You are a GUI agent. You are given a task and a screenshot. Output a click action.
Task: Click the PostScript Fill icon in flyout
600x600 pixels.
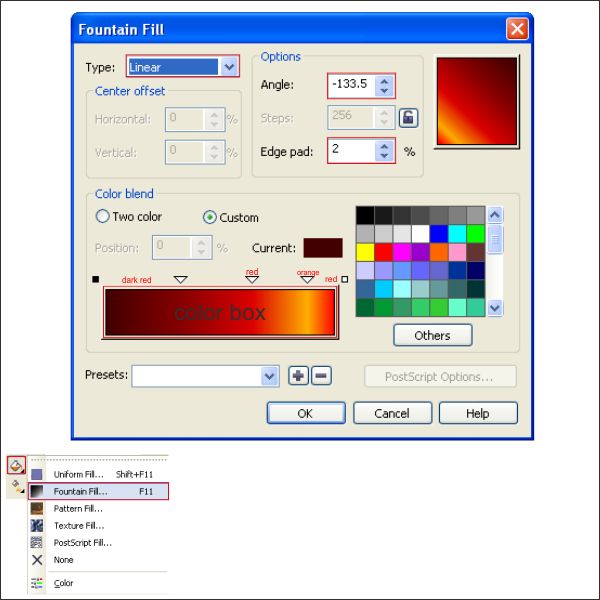(37, 542)
